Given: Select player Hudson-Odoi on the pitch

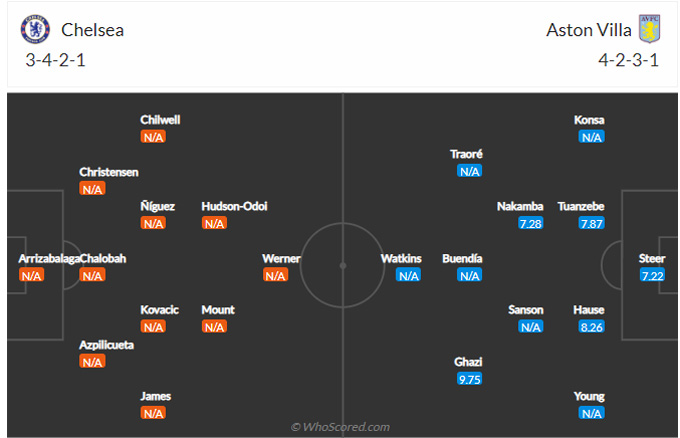Looking at the screenshot, I should point(234,206).
